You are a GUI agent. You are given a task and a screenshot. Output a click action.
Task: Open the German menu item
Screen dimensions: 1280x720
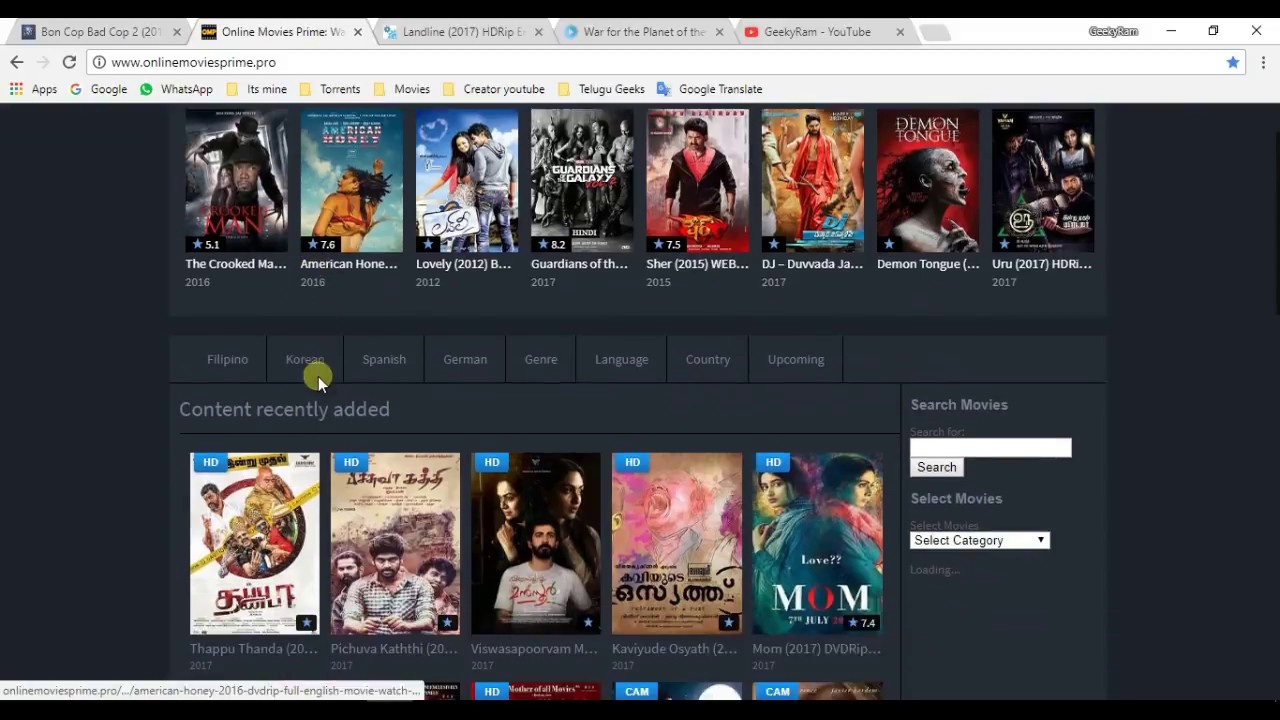click(465, 359)
